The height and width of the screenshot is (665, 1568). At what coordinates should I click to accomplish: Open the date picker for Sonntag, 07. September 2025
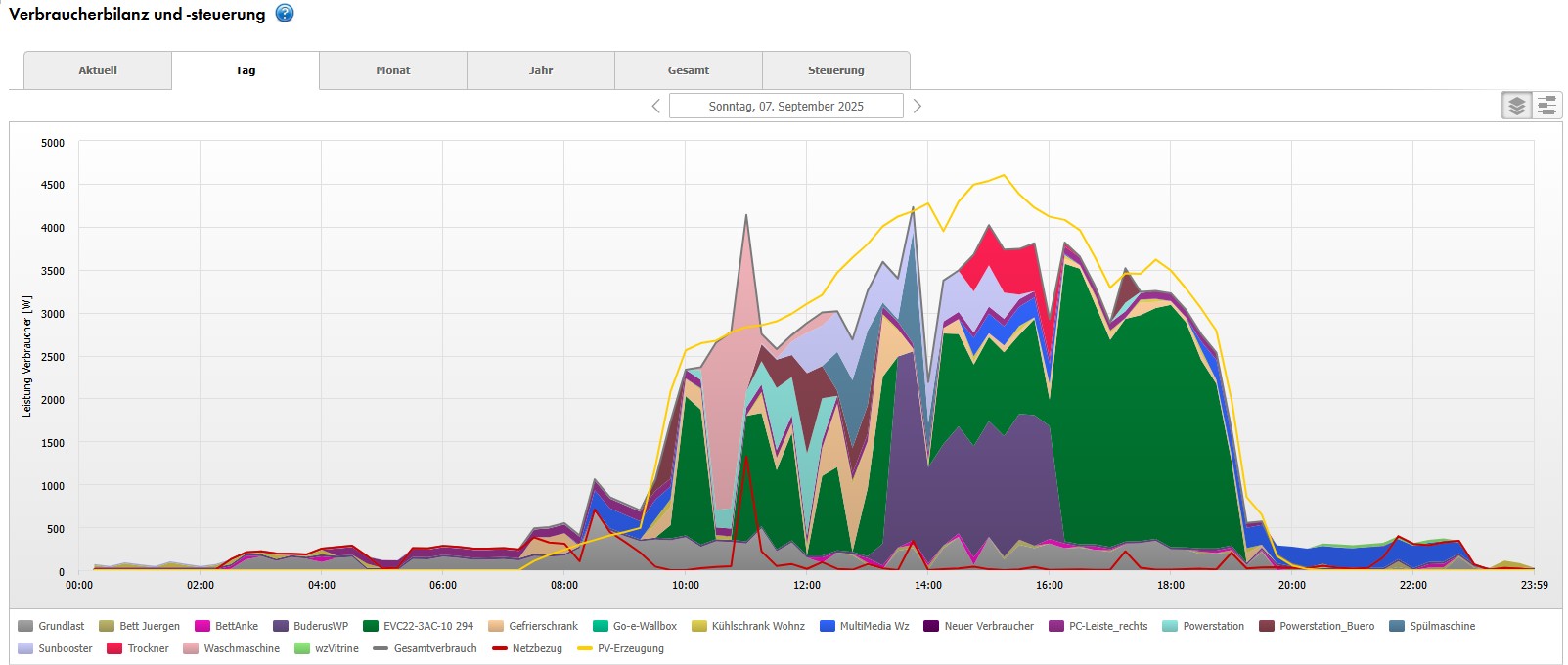click(x=785, y=106)
